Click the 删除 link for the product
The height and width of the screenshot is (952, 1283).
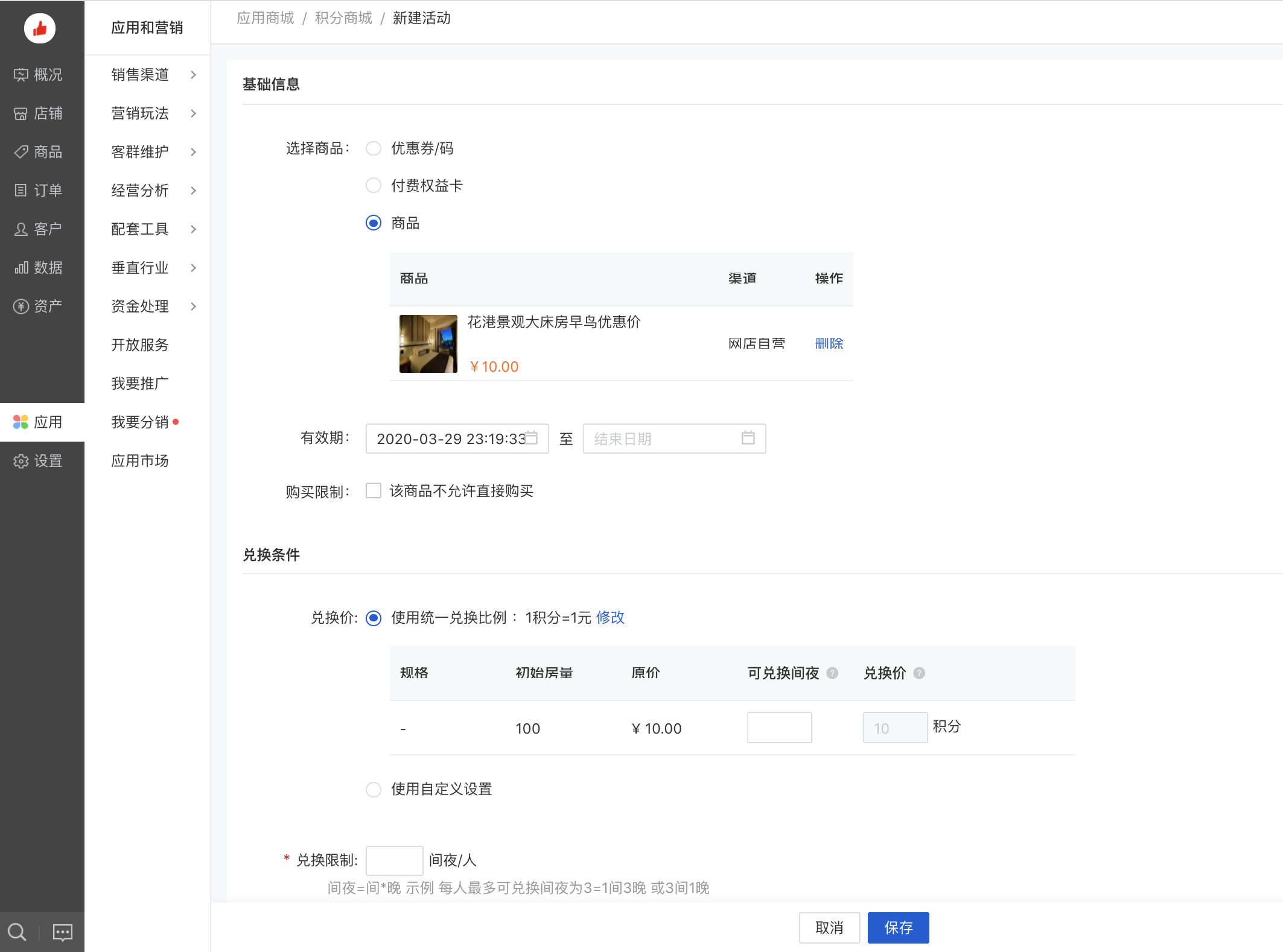point(829,343)
